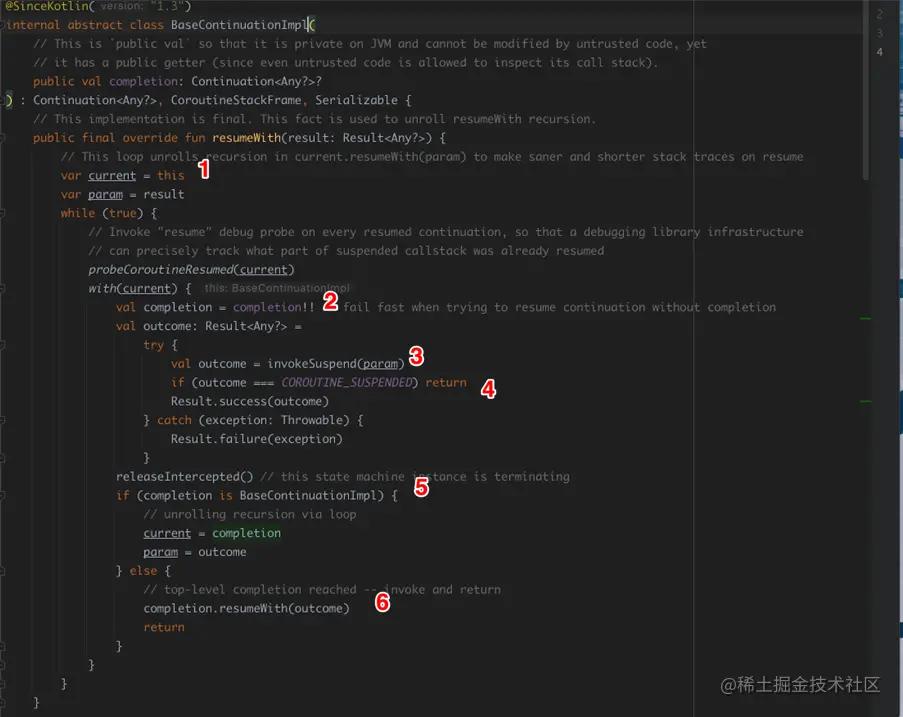Place cursor on the current variable declaration
This screenshot has height=717, width=903.
click(x=112, y=174)
